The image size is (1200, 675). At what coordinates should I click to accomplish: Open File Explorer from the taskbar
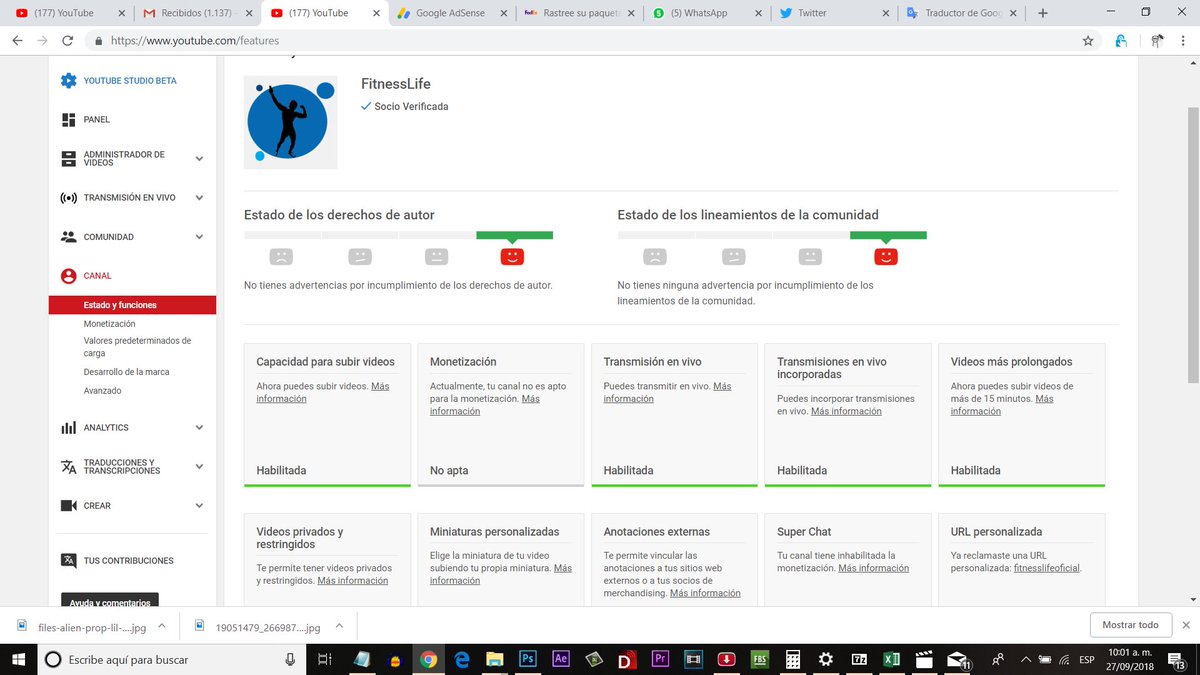point(494,660)
